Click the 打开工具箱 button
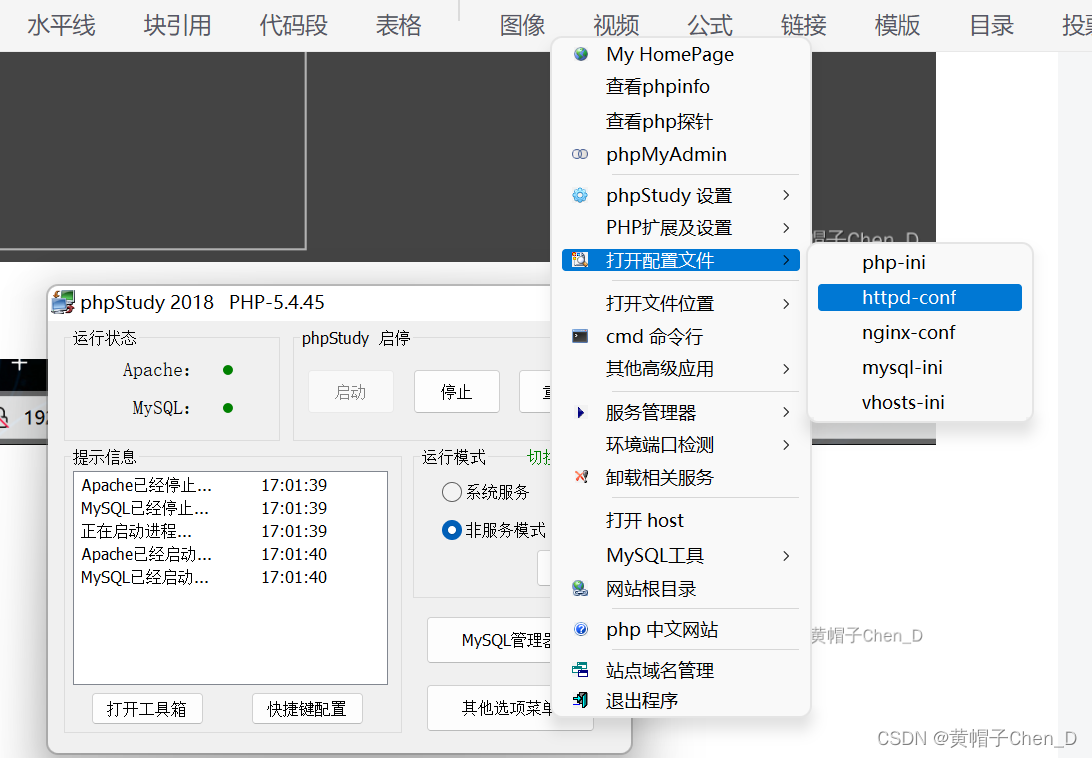This screenshot has width=1092, height=758. click(147, 709)
